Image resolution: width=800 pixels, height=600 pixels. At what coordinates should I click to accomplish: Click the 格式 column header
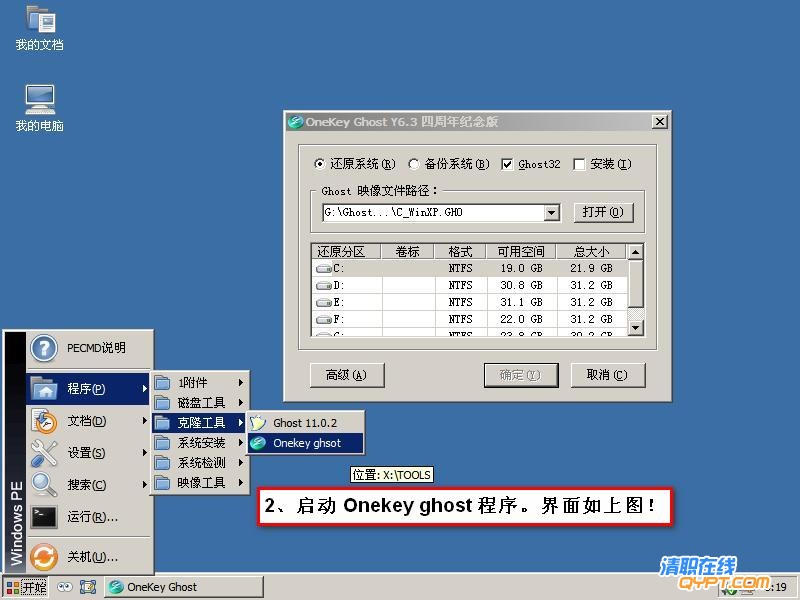460,252
